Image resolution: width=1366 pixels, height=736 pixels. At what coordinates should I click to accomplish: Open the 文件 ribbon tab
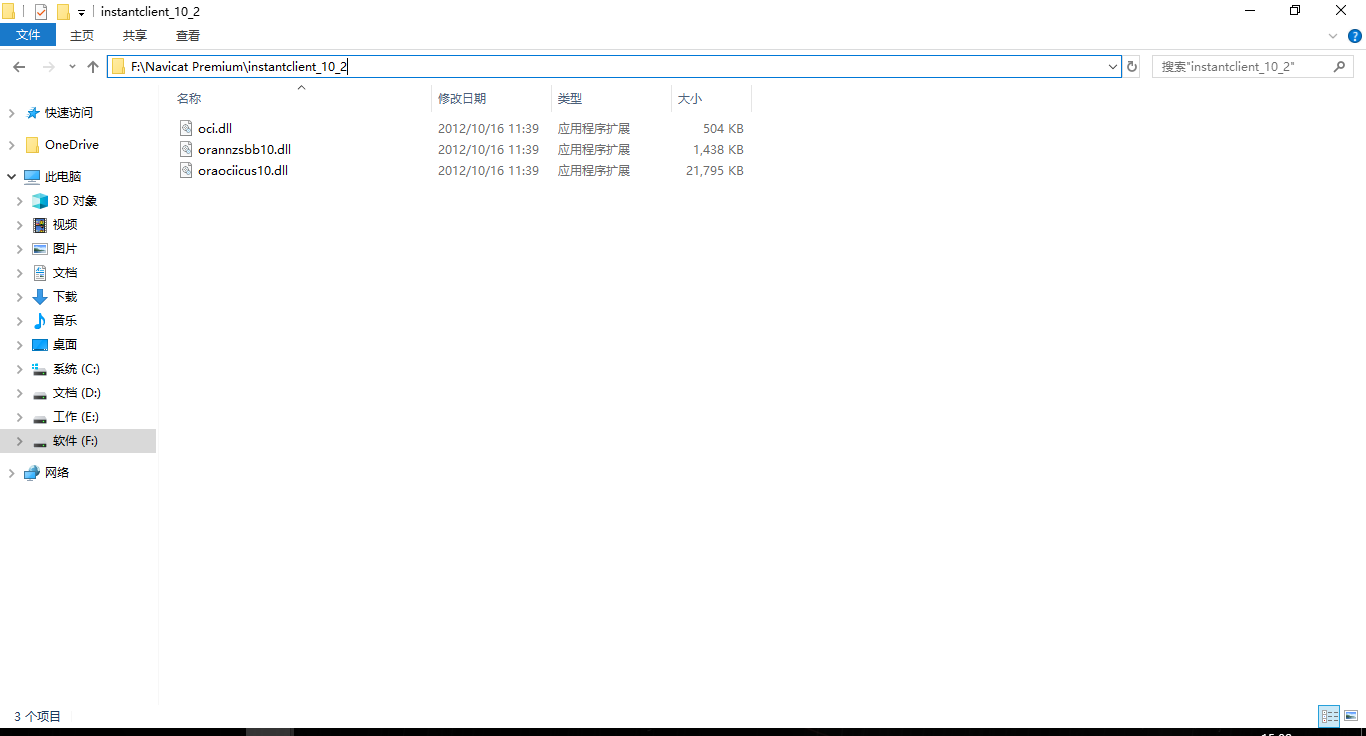click(28, 35)
